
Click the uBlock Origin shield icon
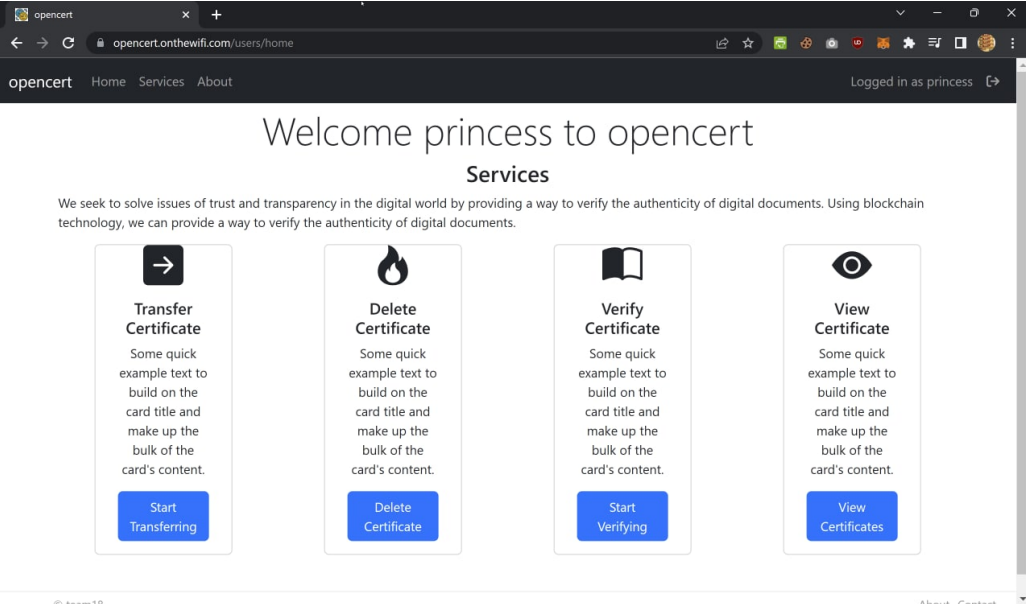[857, 43]
